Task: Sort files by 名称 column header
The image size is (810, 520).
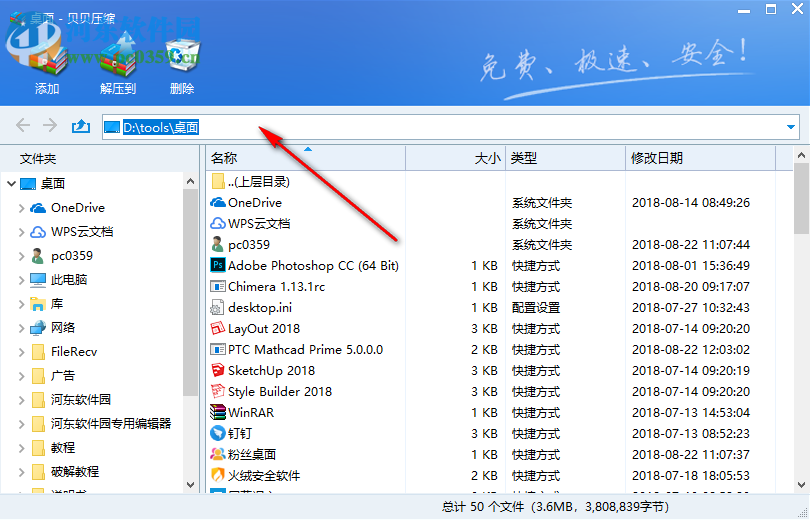Action: [305, 158]
